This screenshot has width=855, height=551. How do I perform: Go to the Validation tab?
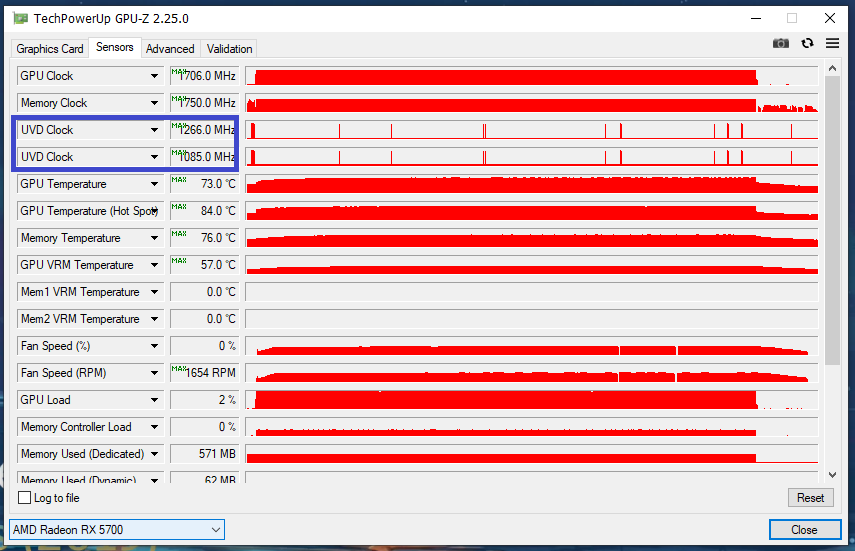click(x=229, y=49)
